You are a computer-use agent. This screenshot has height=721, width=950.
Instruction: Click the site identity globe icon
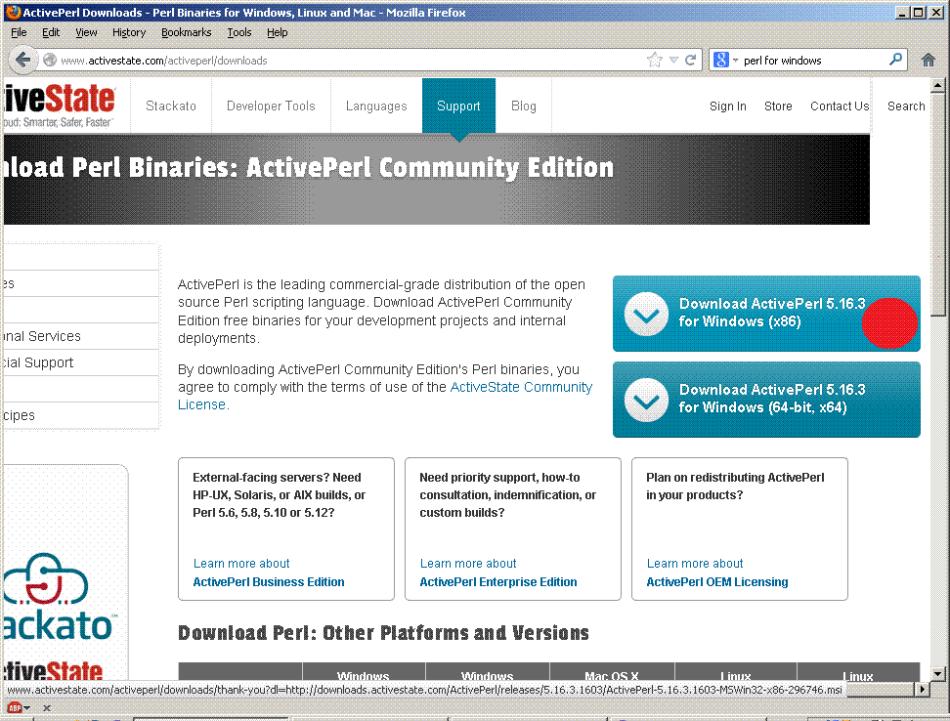[50, 60]
